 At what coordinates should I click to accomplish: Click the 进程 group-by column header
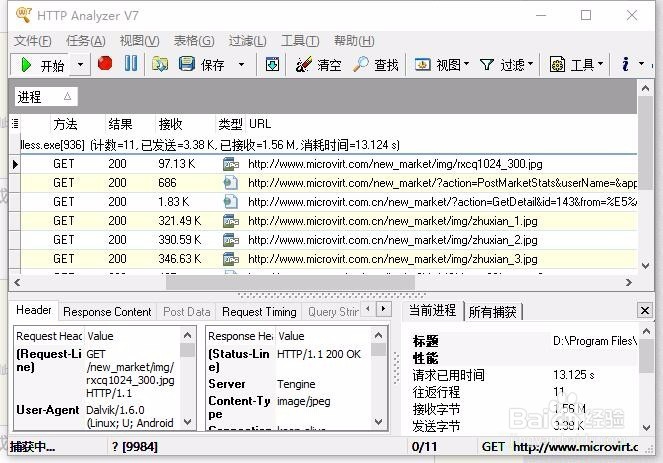pos(46,97)
